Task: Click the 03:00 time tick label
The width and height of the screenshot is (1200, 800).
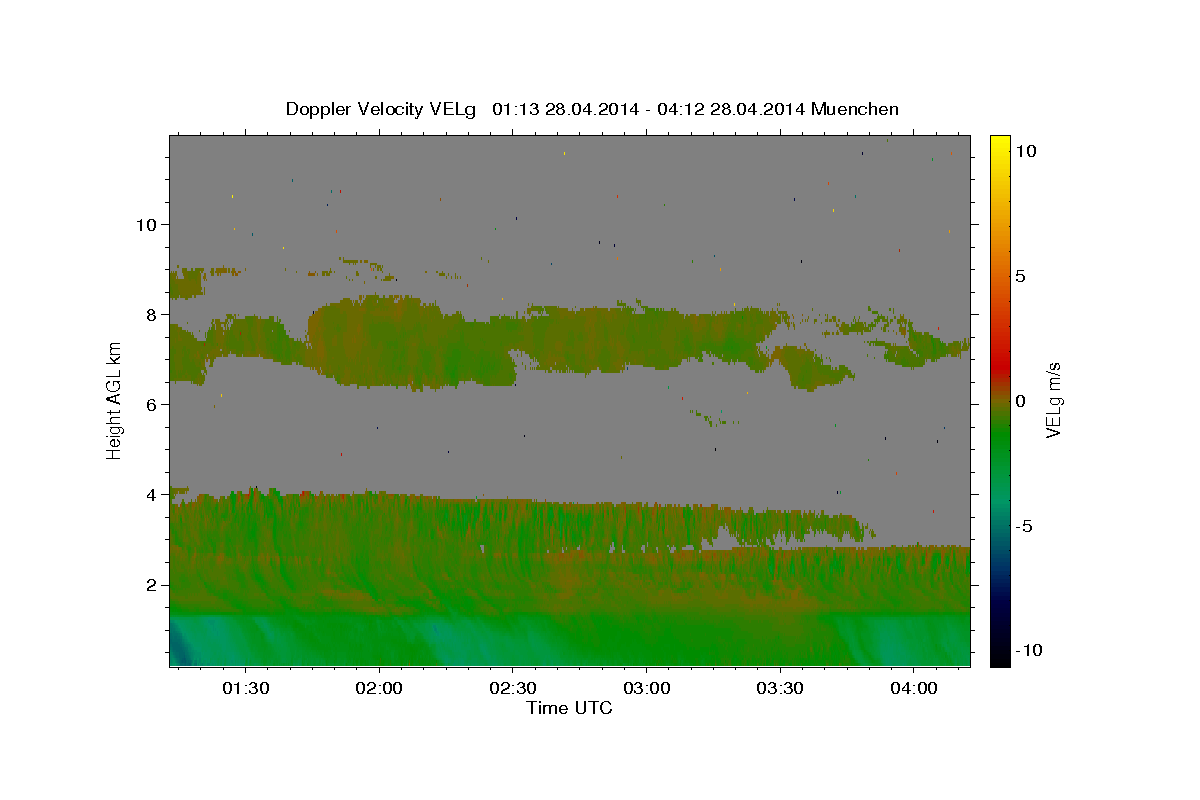Action: [x=646, y=689]
